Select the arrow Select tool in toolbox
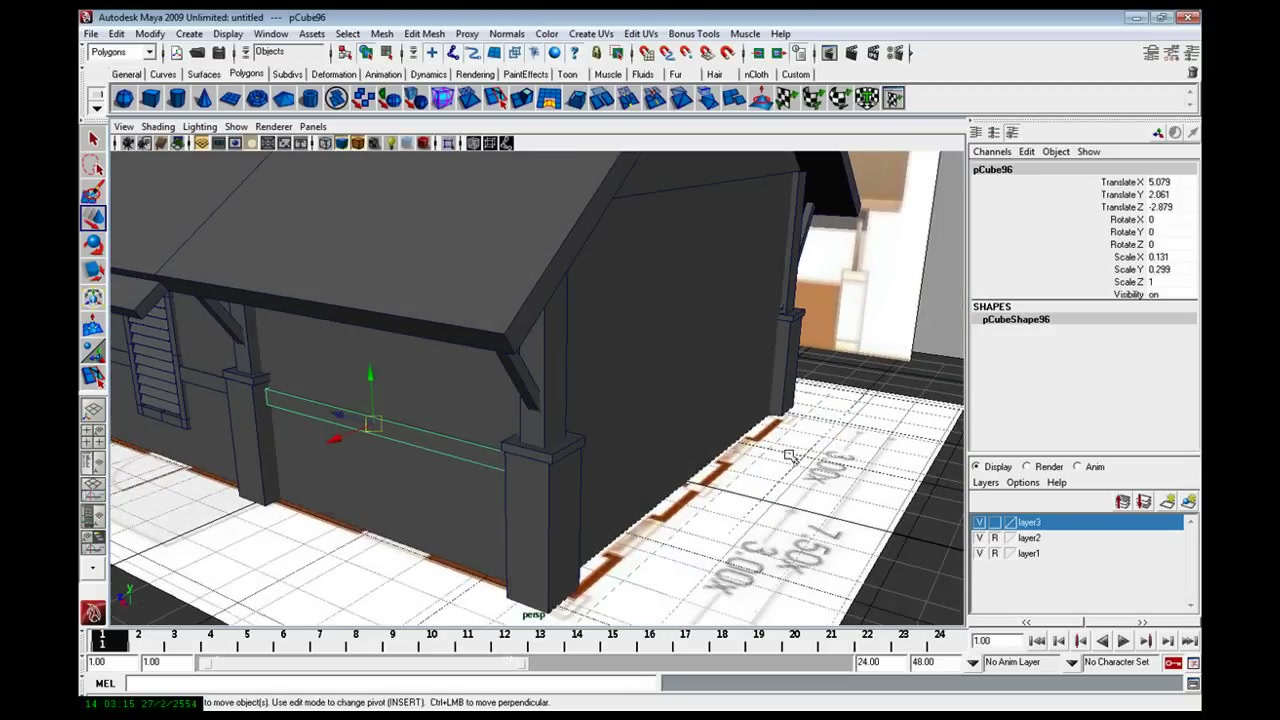 (x=93, y=140)
